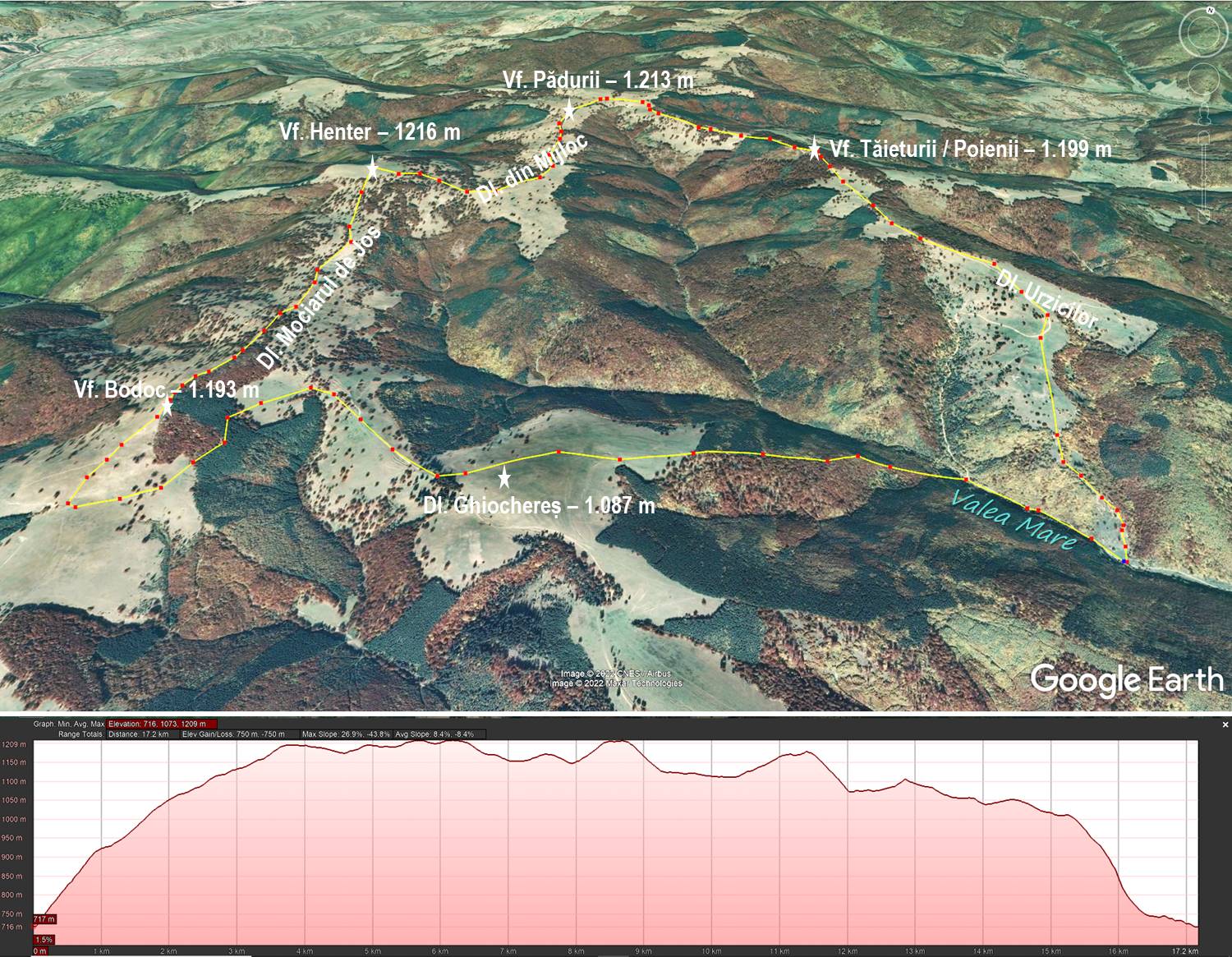Click the North compass marker on the look ring
The image size is (1232, 957).
click(1210, 11)
